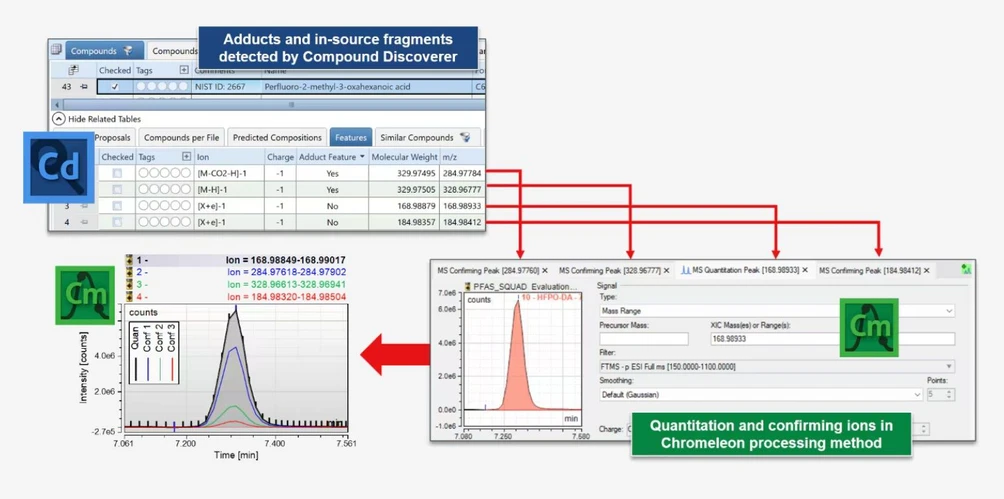Select Perfluoro-2-methyl-3-oxahexanoic acid name cell
This screenshot has height=499, width=1004.
click(366, 86)
